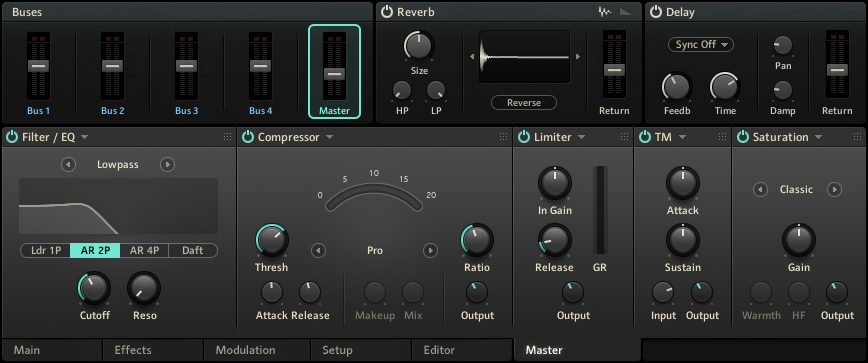868x363 pixels.
Task: Click the Delay Feedb knob
Action: tap(676, 87)
